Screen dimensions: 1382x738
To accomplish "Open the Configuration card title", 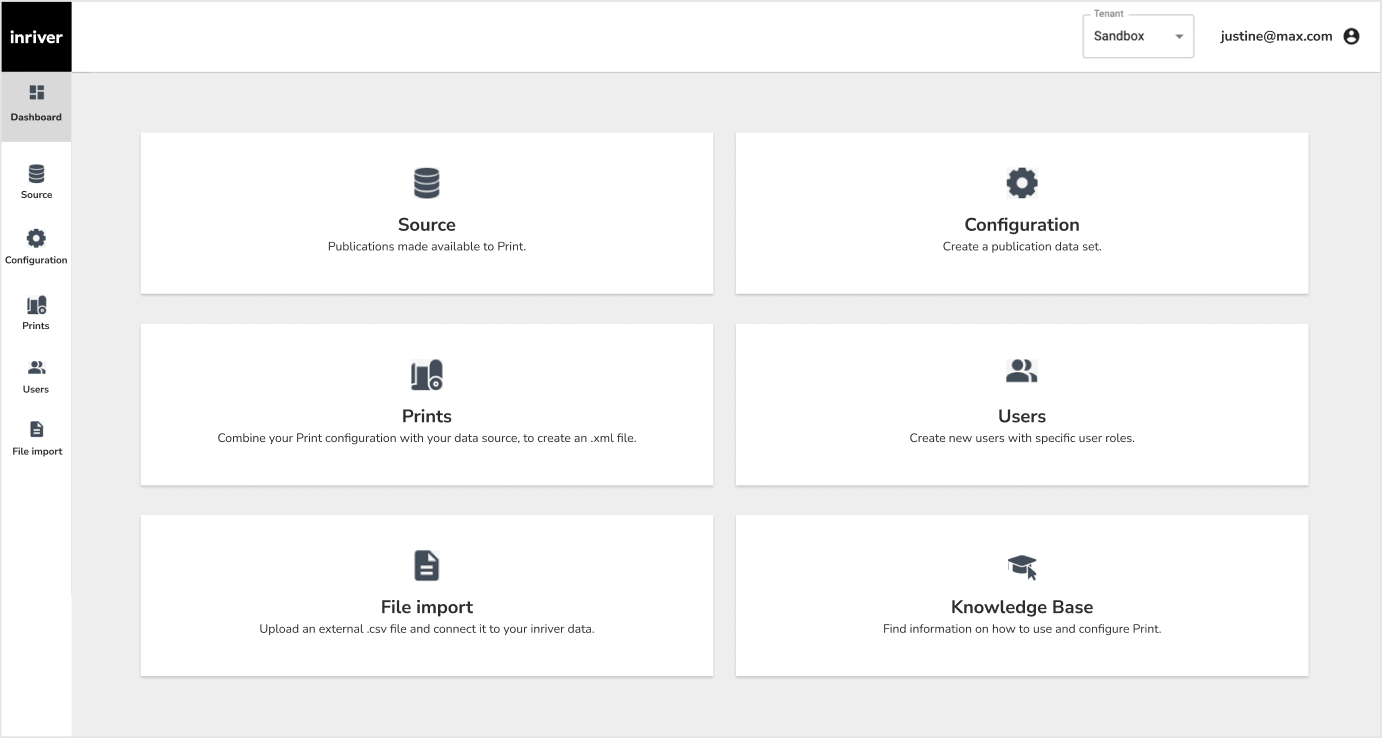I will (x=1022, y=225).
